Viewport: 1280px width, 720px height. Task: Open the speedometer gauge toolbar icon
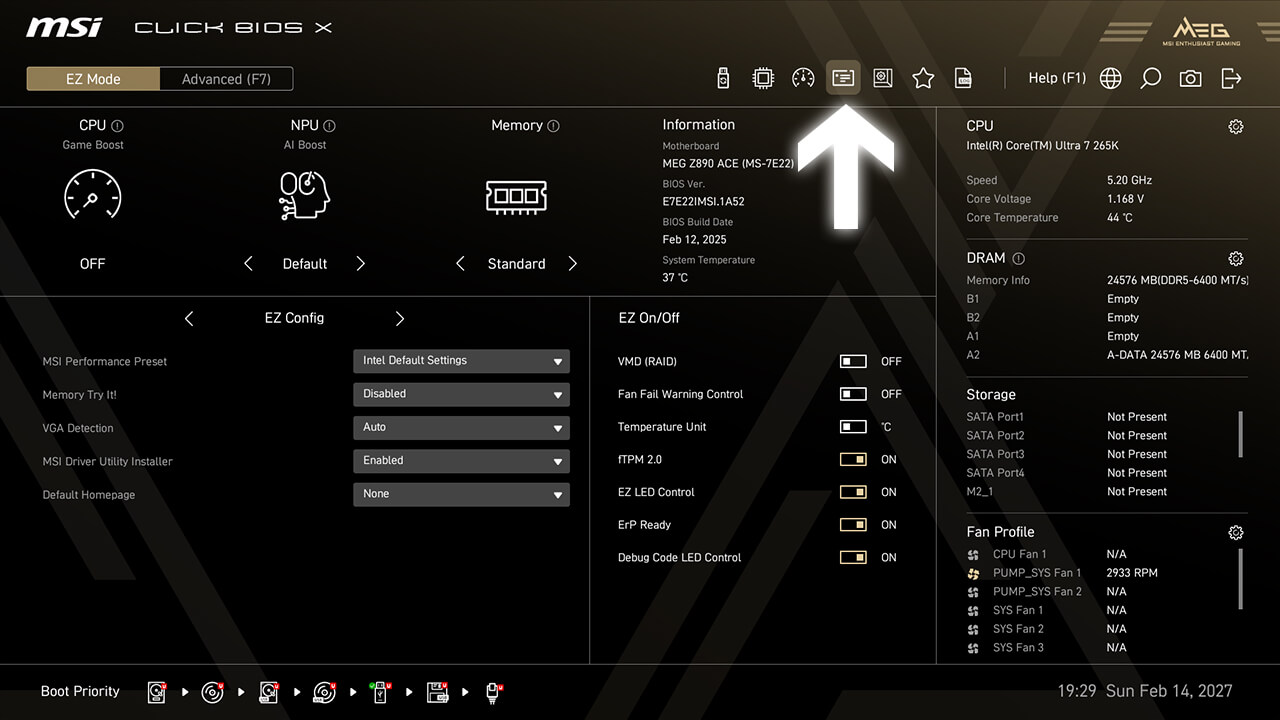click(803, 78)
